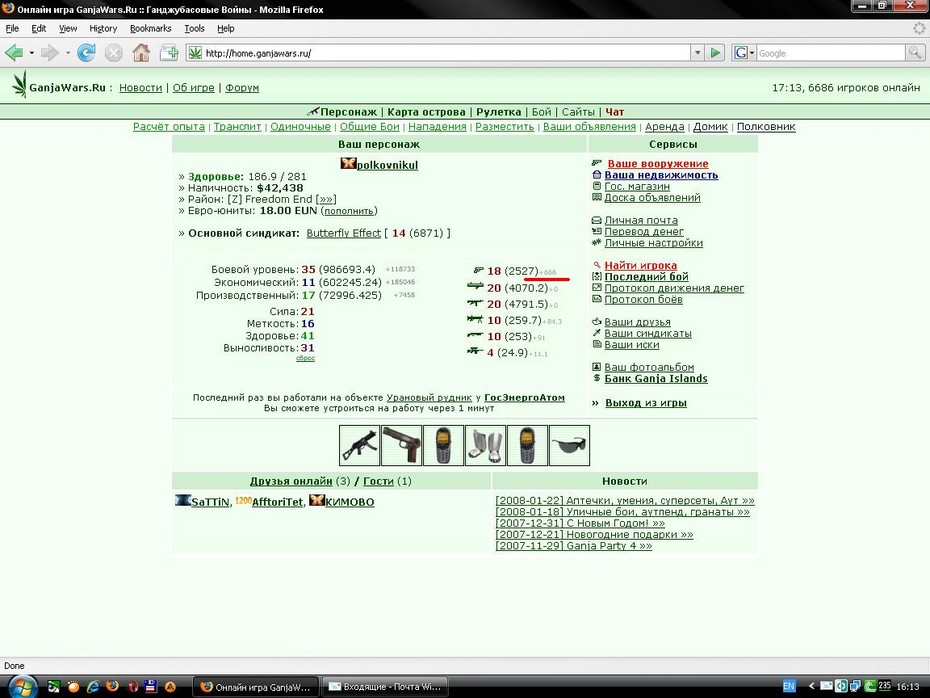Screen dimensions: 930x698
Task: Go to the Home page icon
Action: [141, 53]
